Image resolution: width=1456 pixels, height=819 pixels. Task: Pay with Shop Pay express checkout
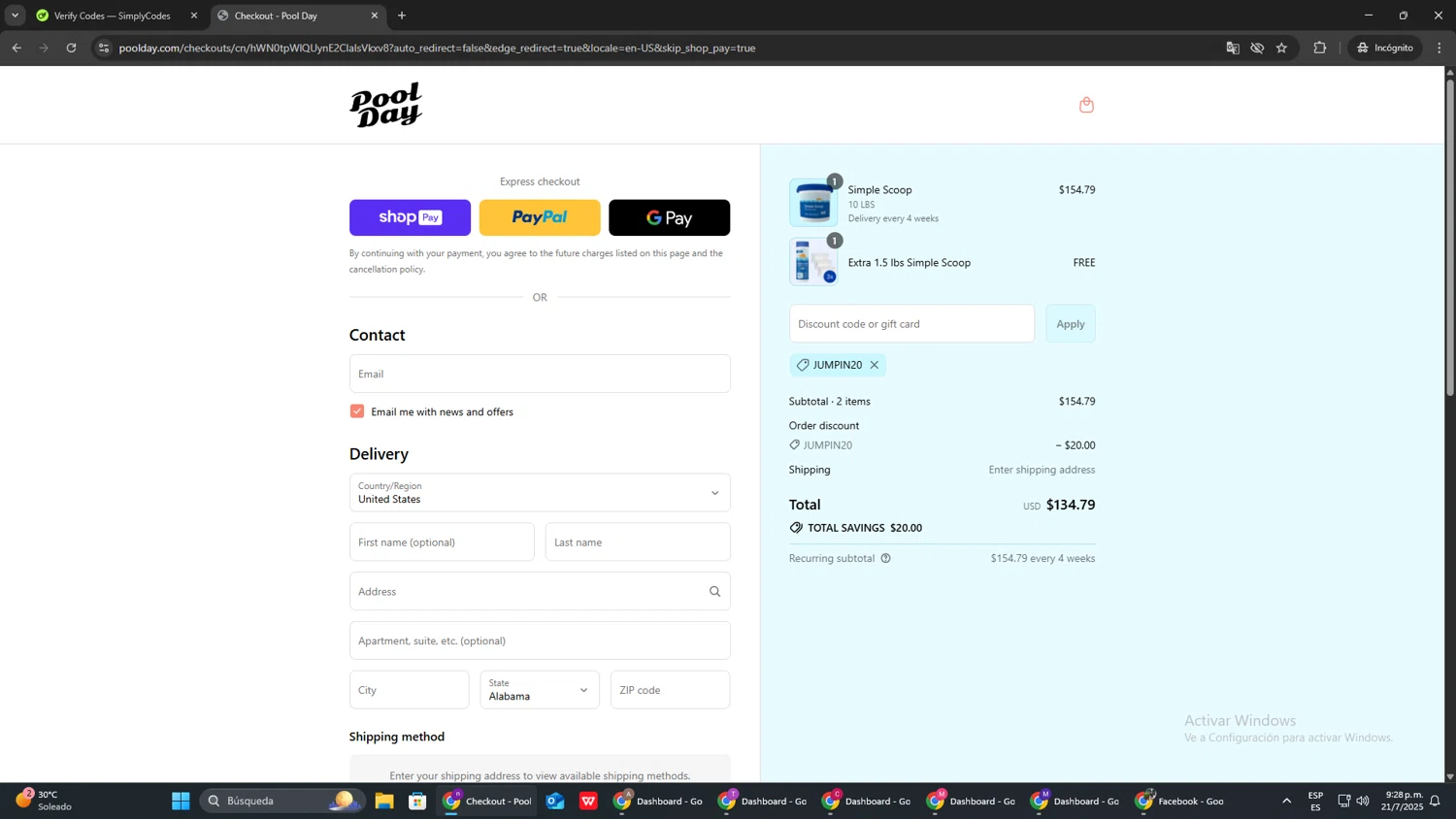pos(410,217)
